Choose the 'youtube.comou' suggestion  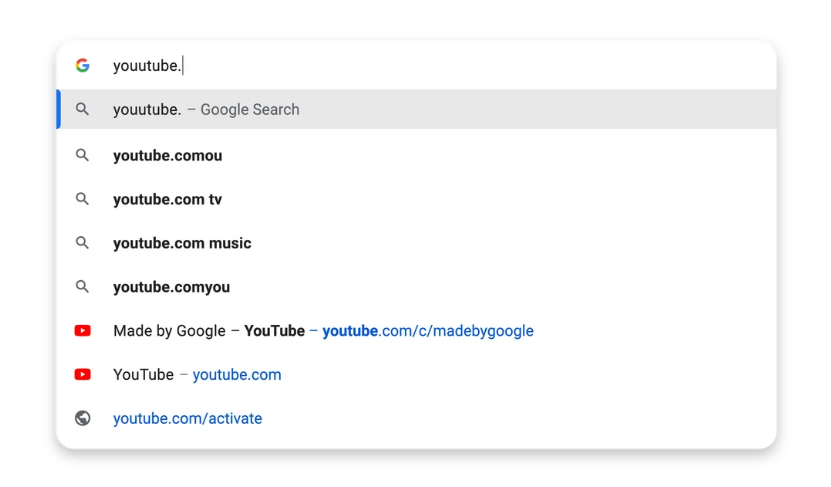[x=416, y=155]
